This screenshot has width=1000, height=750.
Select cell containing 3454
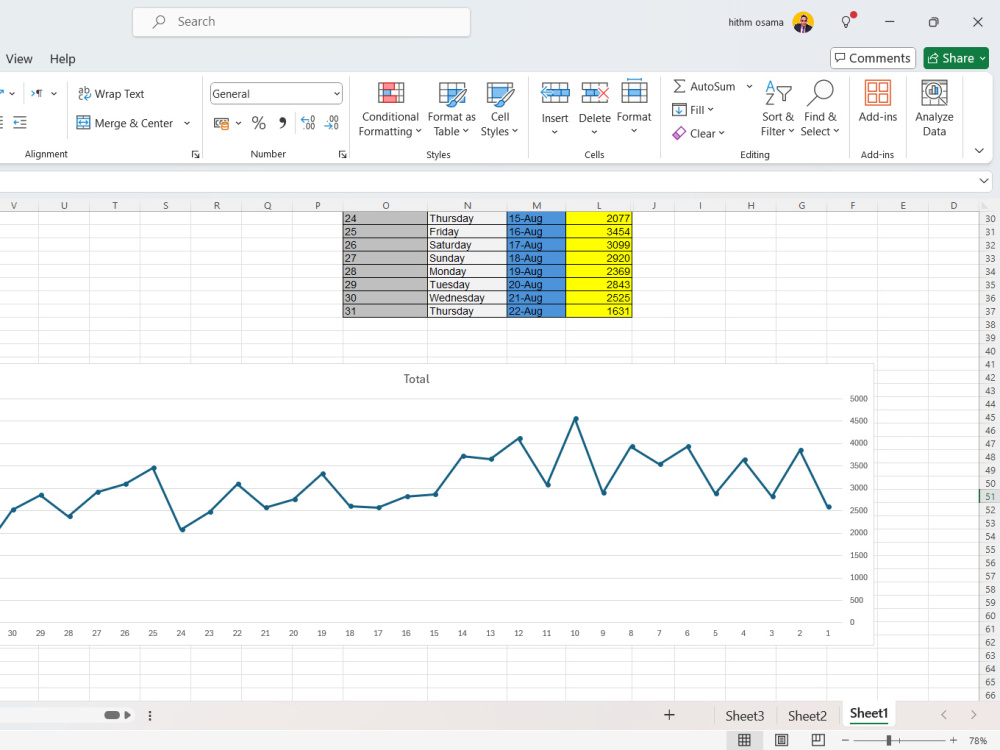coord(598,232)
